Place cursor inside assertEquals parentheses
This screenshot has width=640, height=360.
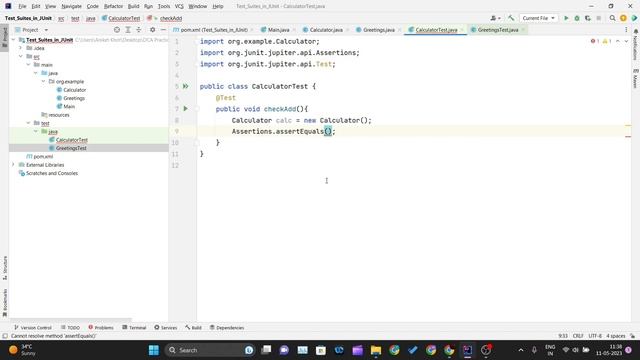pos(328,131)
